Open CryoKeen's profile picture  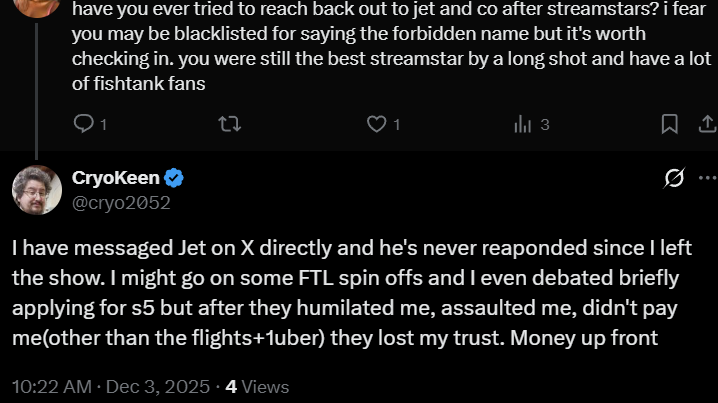[37, 190]
